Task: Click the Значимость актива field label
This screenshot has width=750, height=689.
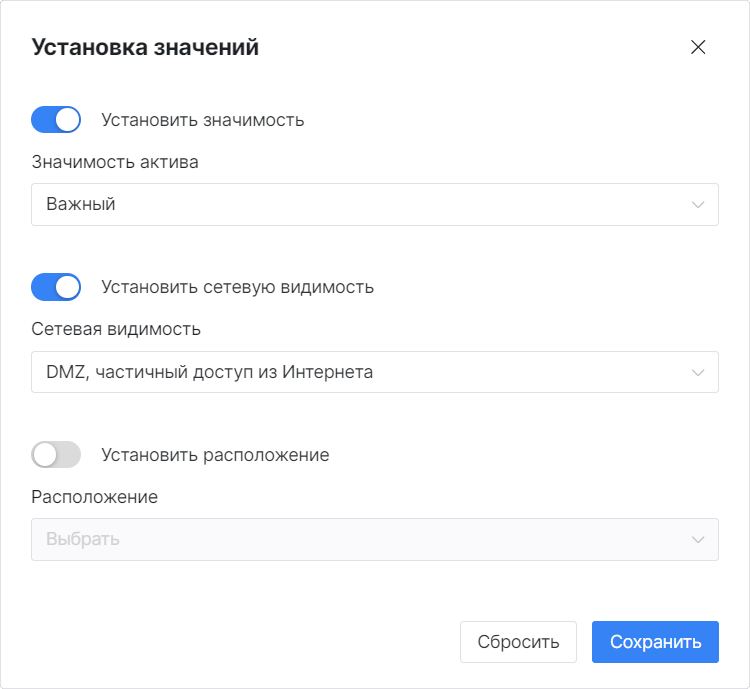Action: pyautogui.click(x=115, y=162)
